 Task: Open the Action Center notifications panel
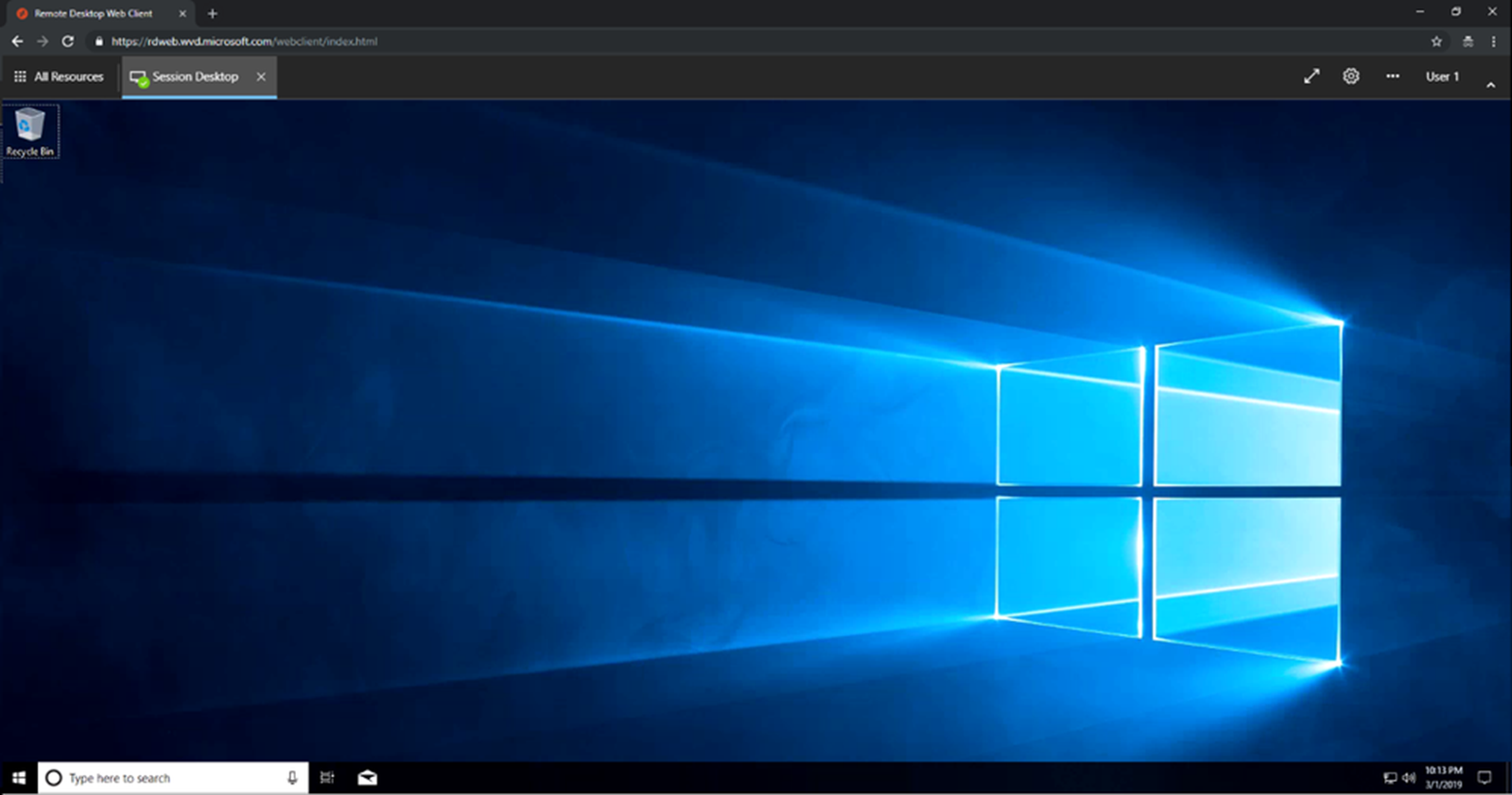coord(1485,778)
